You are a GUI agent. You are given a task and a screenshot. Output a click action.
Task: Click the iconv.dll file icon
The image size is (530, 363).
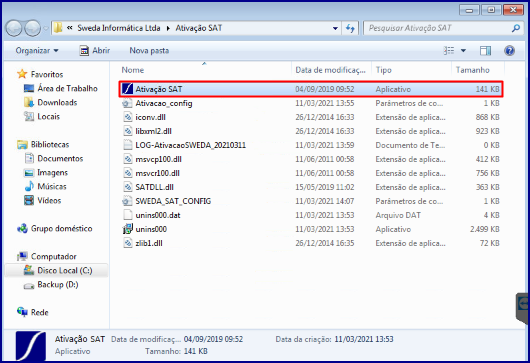[127, 117]
